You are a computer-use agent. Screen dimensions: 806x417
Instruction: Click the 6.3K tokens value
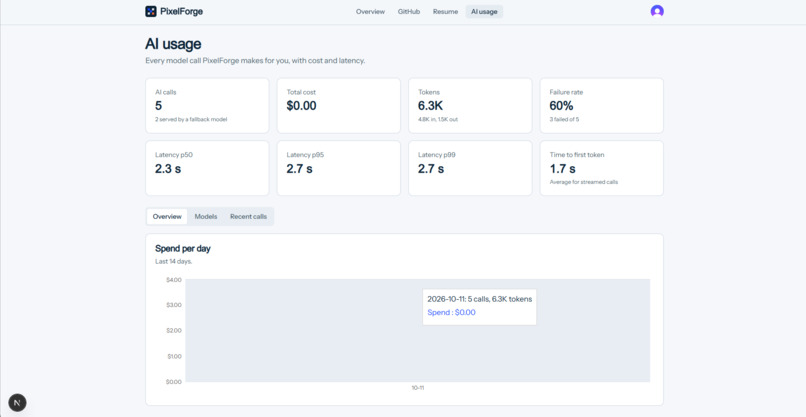pos(430,106)
